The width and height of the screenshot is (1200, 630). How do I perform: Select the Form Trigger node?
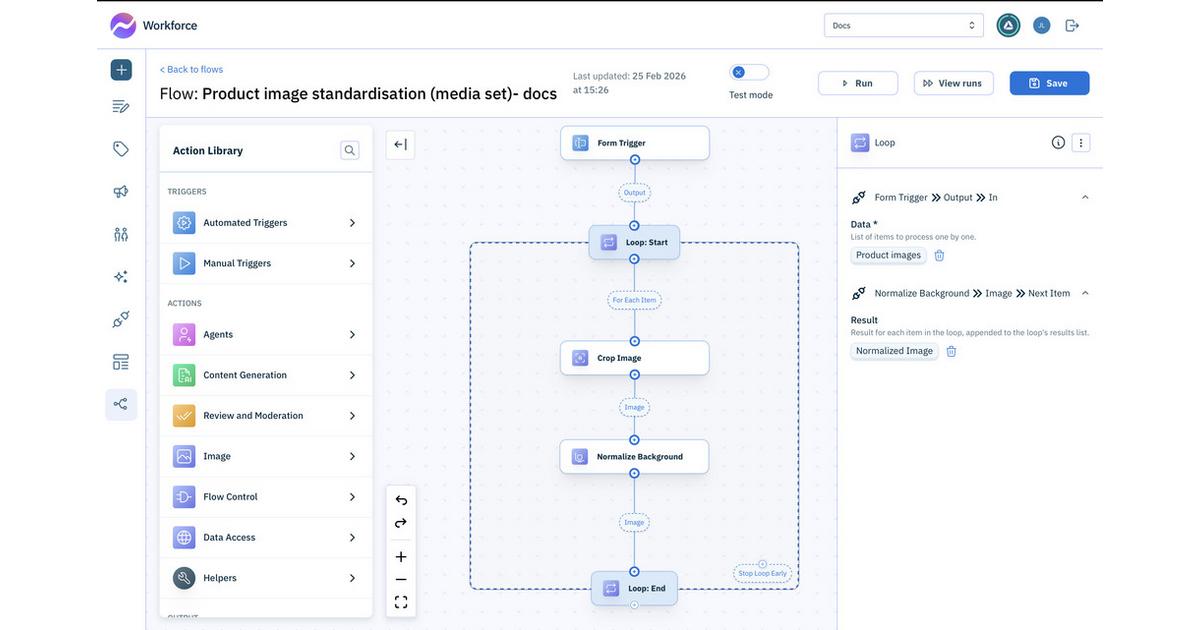pyautogui.click(x=635, y=143)
